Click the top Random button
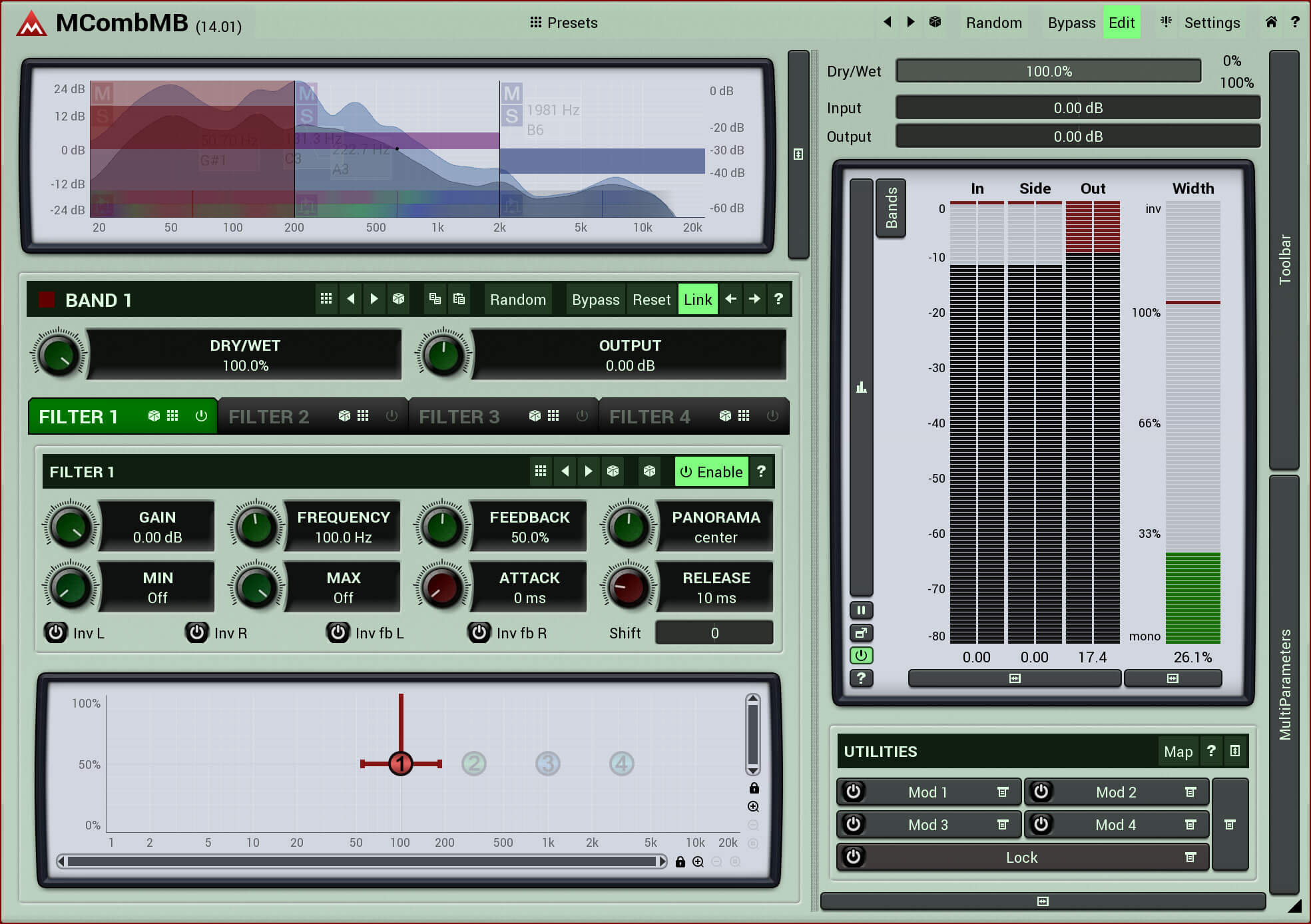1311x924 pixels. coord(993,23)
